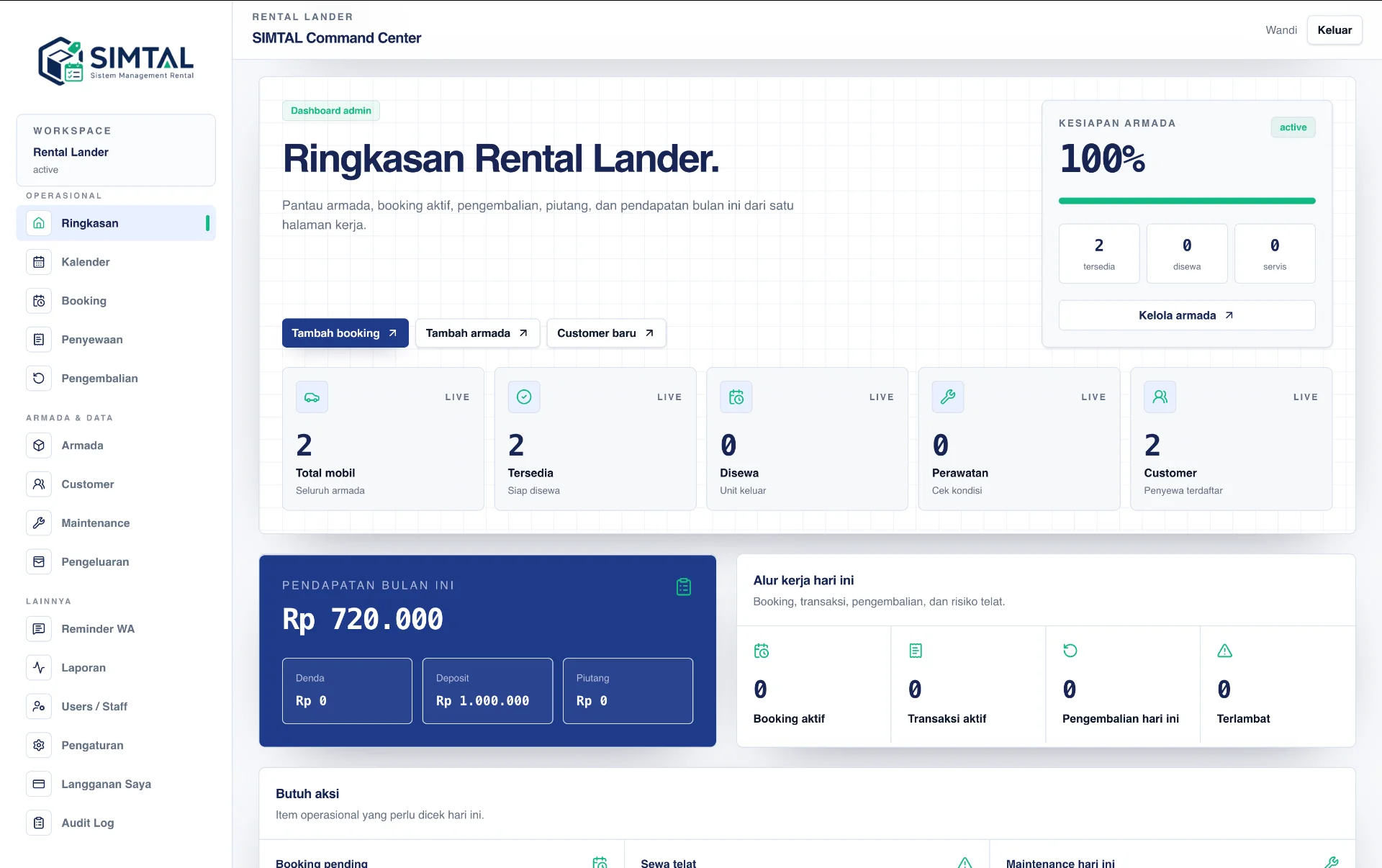
Task: Click the SIMTAL logo
Action: click(116, 61)
